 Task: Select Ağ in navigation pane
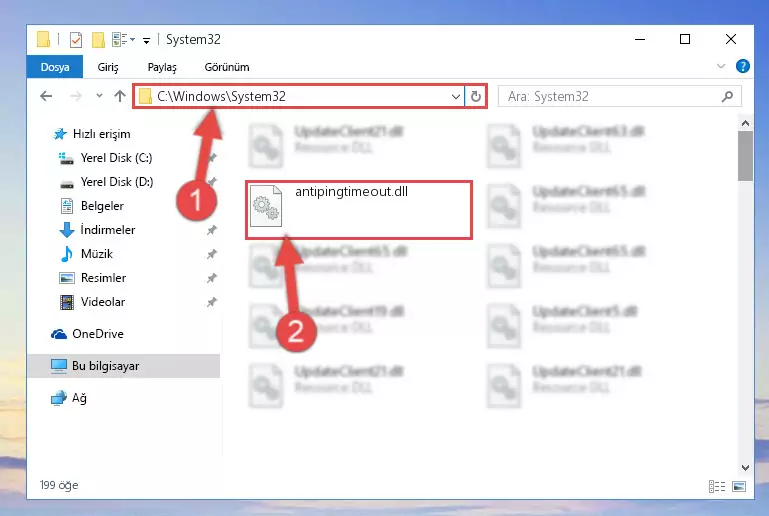69,398
